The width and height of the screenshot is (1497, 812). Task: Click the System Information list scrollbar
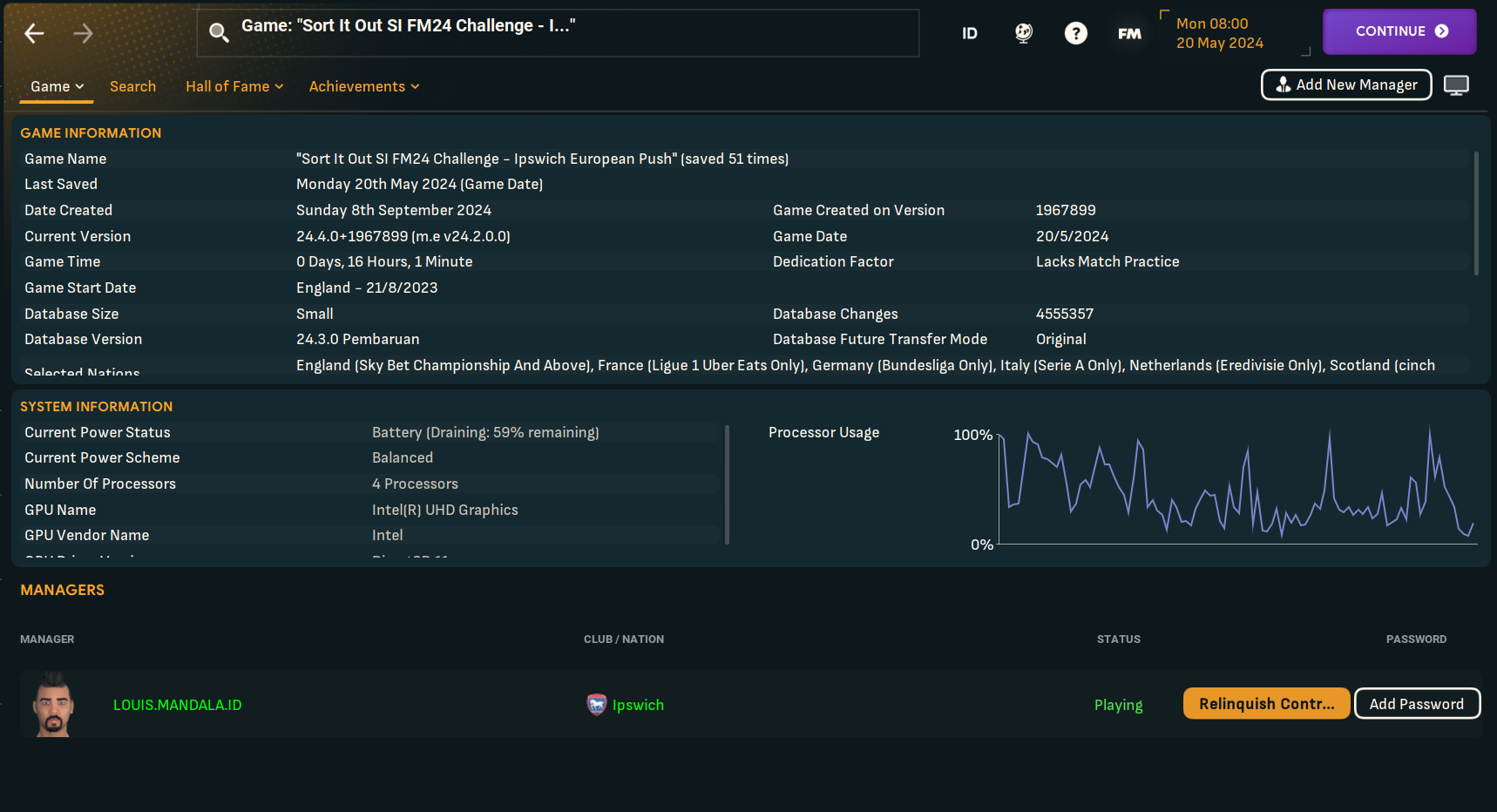(727, 484)
